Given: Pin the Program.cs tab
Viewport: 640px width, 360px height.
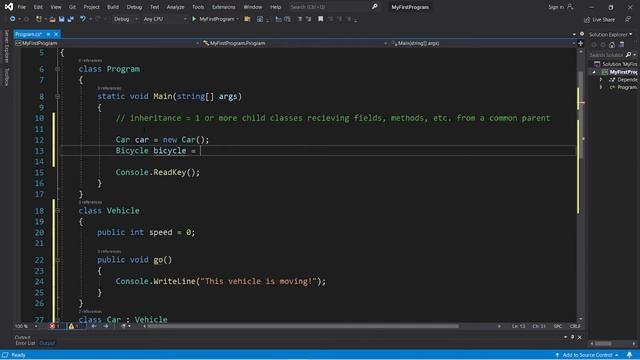Looking at the screenshot, I should pyautogui.click(x=48, y=34).
